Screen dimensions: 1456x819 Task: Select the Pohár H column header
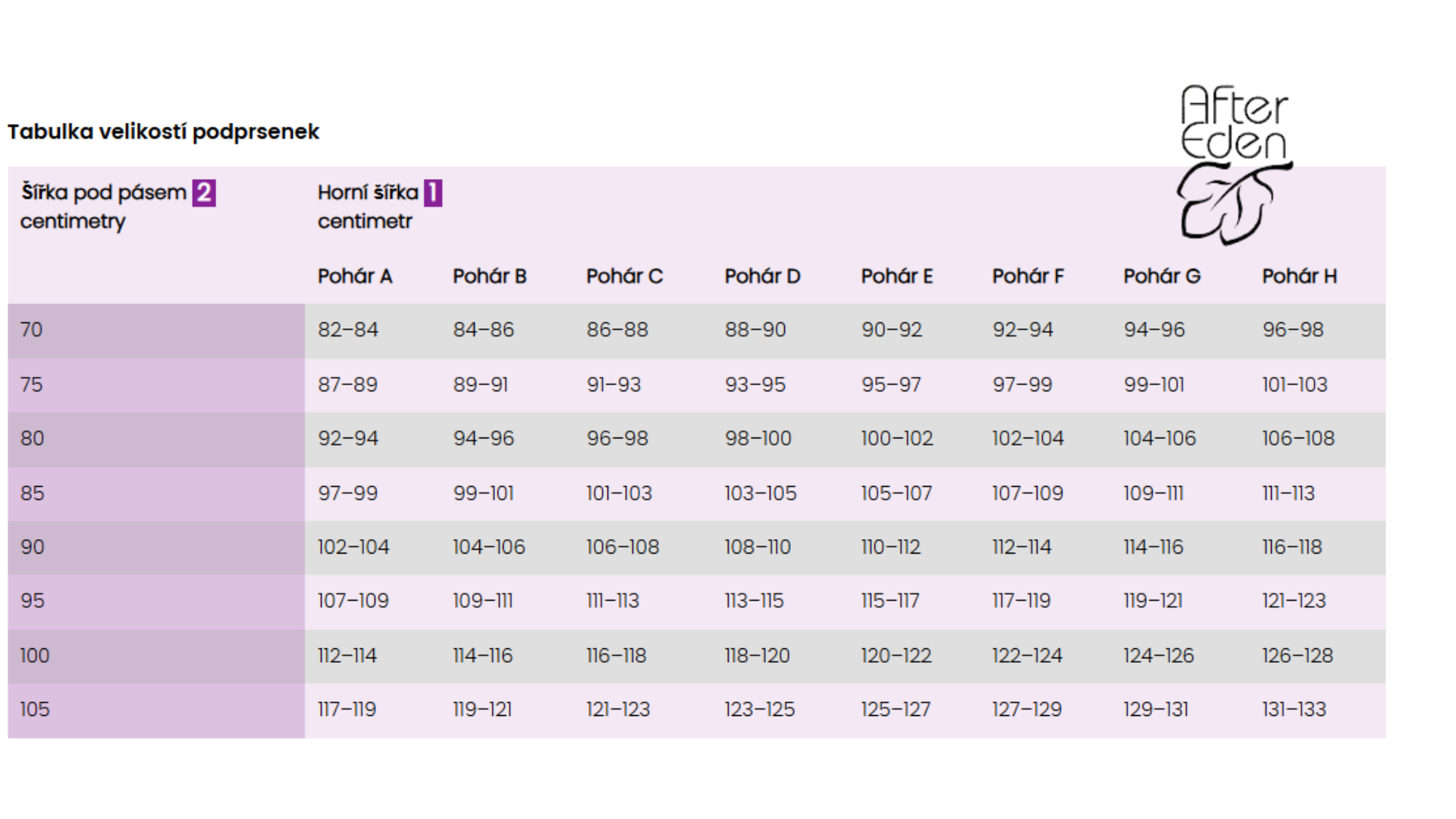1299,276
